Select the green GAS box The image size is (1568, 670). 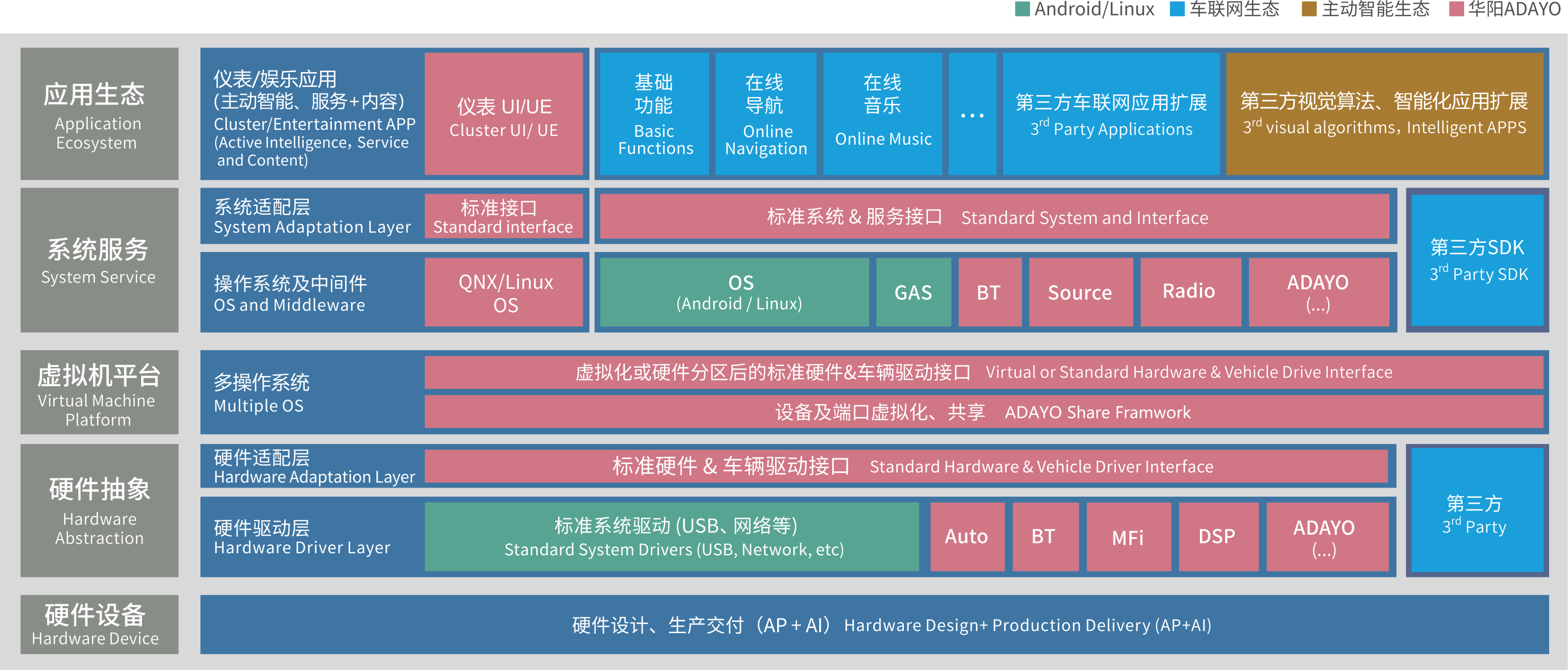click(913, 293)
